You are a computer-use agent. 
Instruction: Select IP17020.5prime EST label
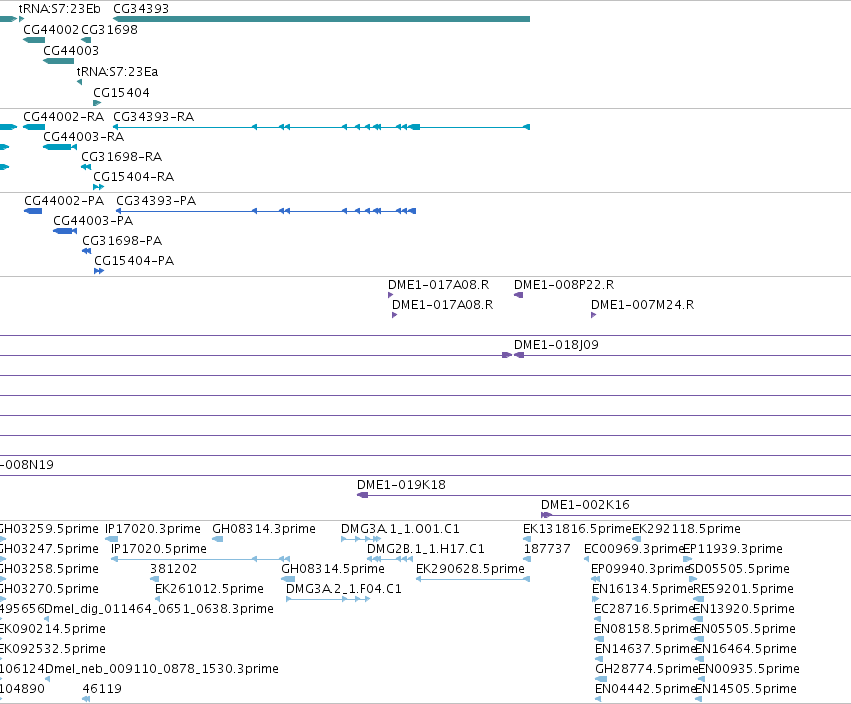159,549
